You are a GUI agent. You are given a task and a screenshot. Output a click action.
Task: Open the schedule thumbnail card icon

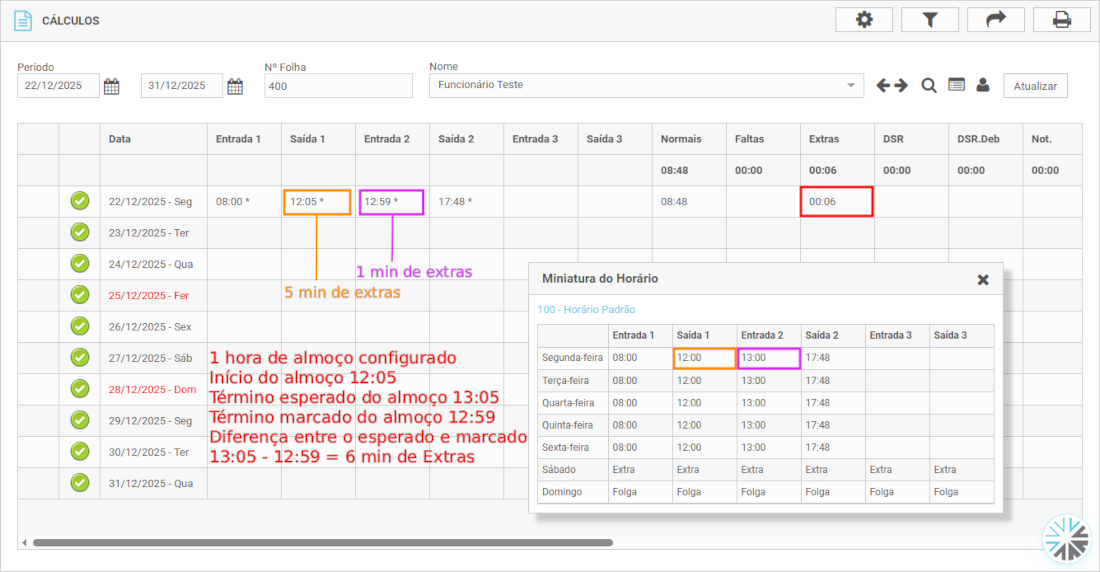coord(957,86)
